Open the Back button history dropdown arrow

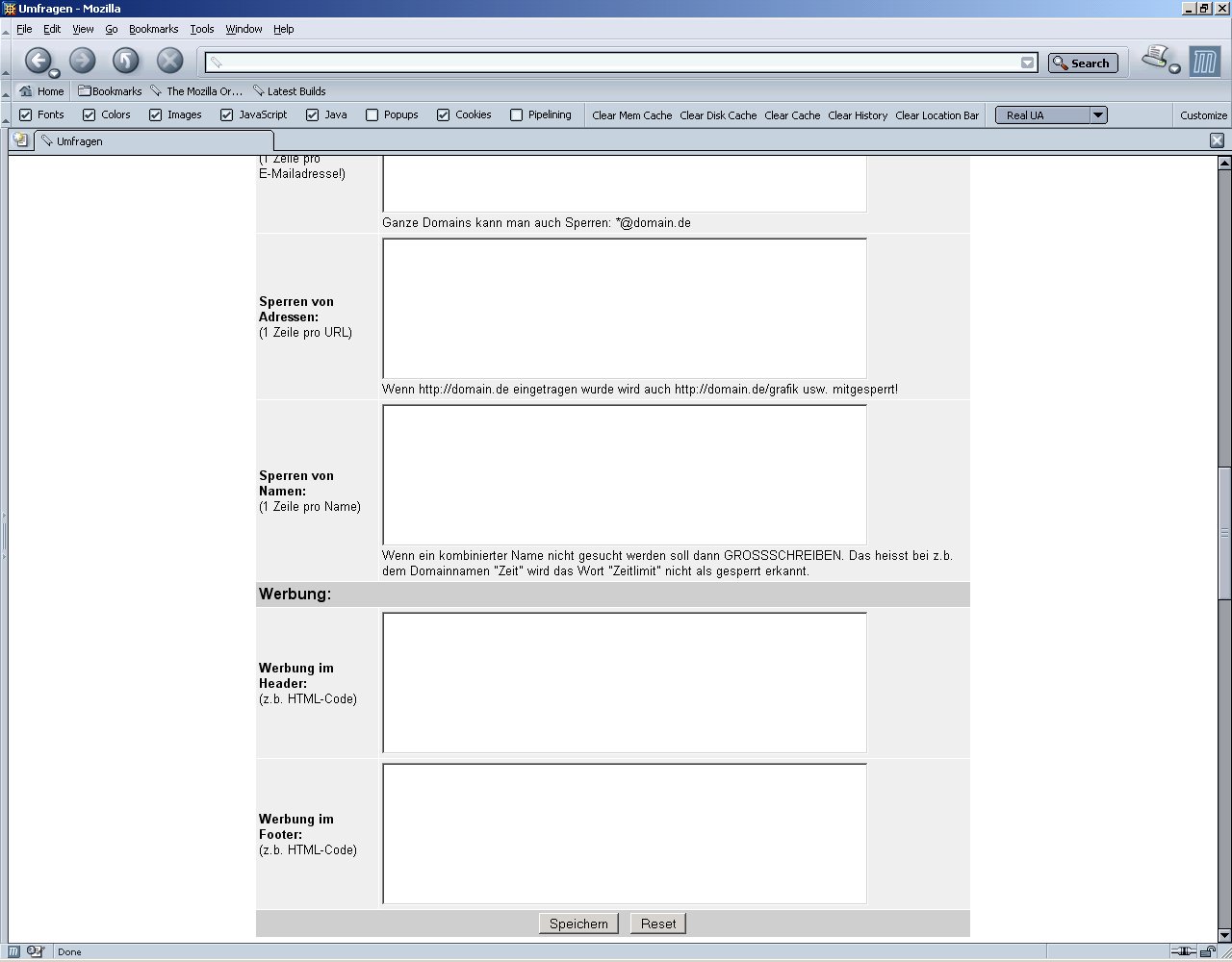[55, 73]
